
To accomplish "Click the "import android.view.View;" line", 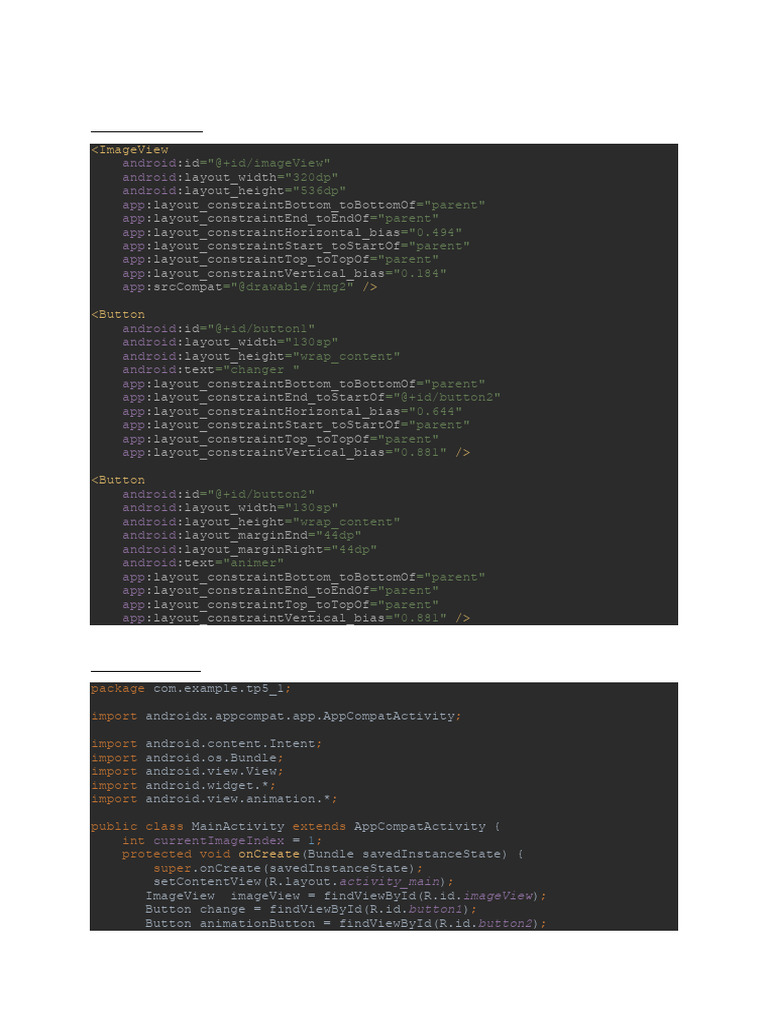I will 187,771.
